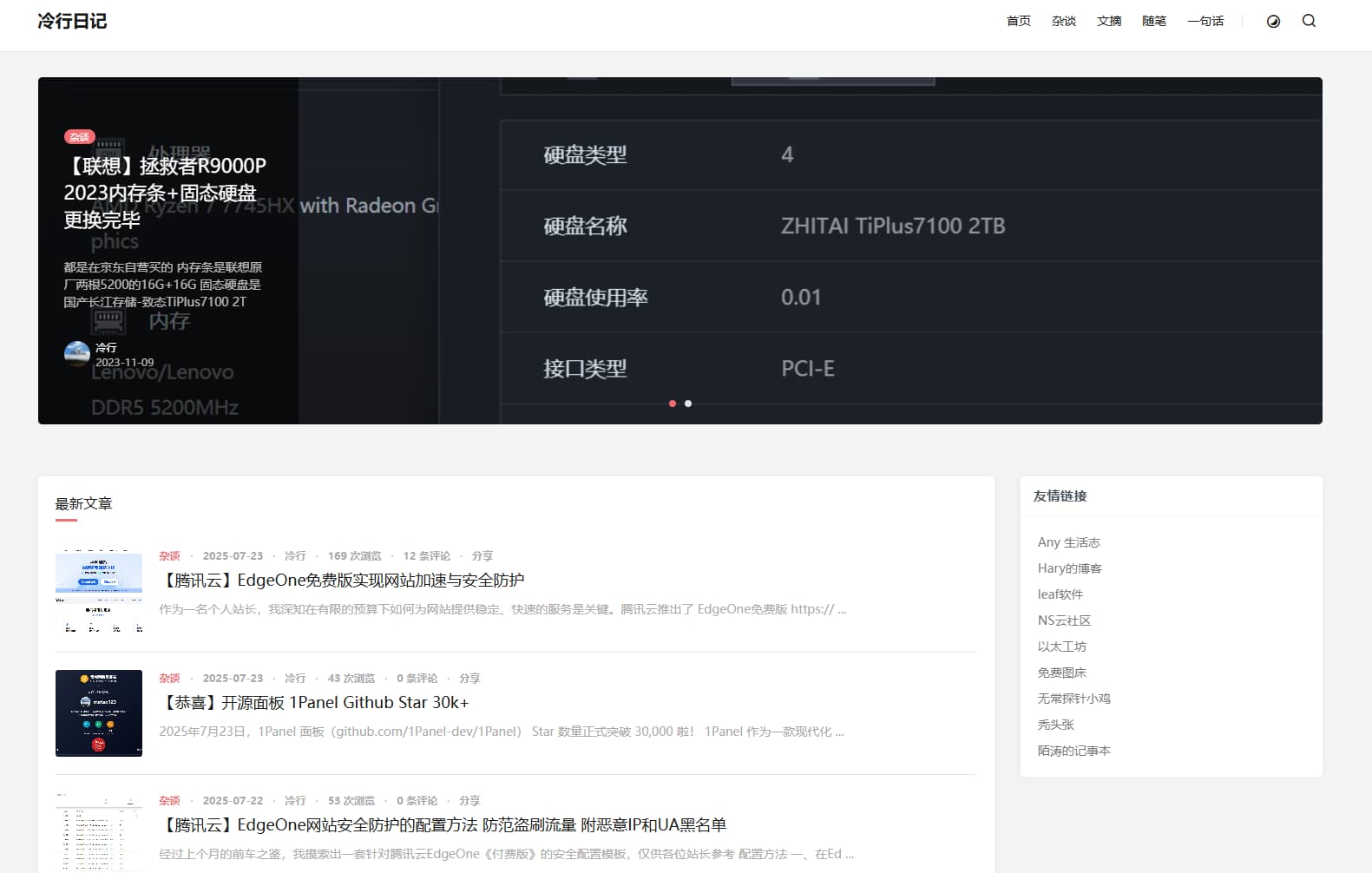
Task: Open the 首页 navigation menu item
Action: [x=1018, y=21]
